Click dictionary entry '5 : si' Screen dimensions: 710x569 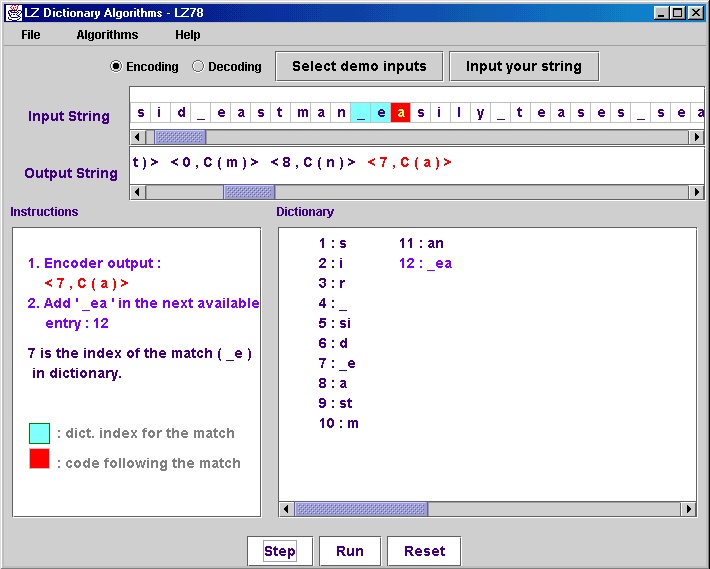tap(335, 323)
